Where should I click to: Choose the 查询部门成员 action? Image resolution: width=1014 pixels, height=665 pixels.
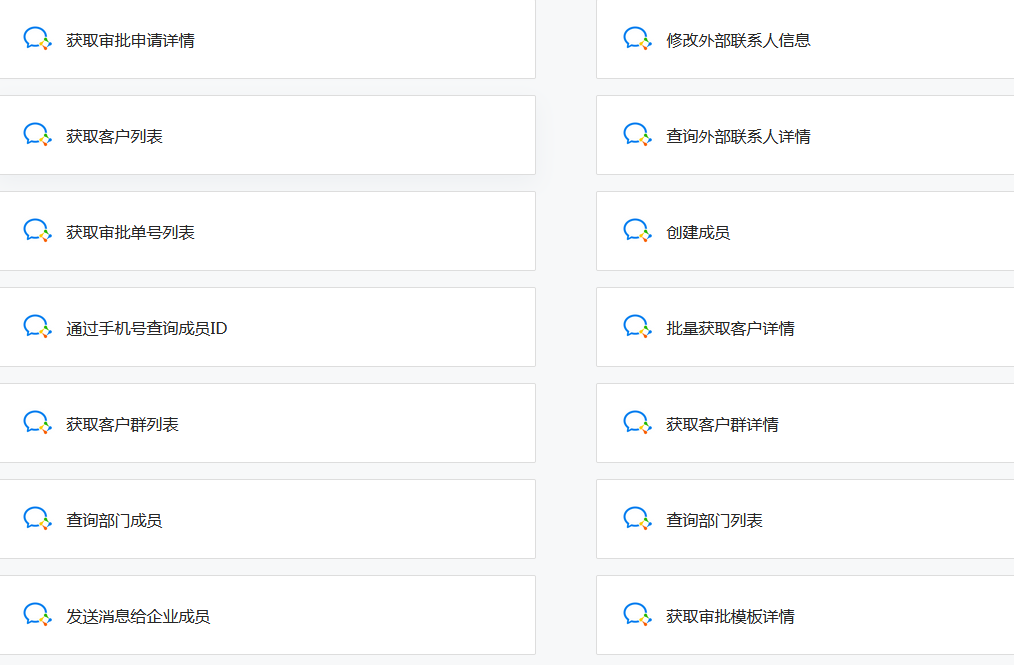pos(268,519)
